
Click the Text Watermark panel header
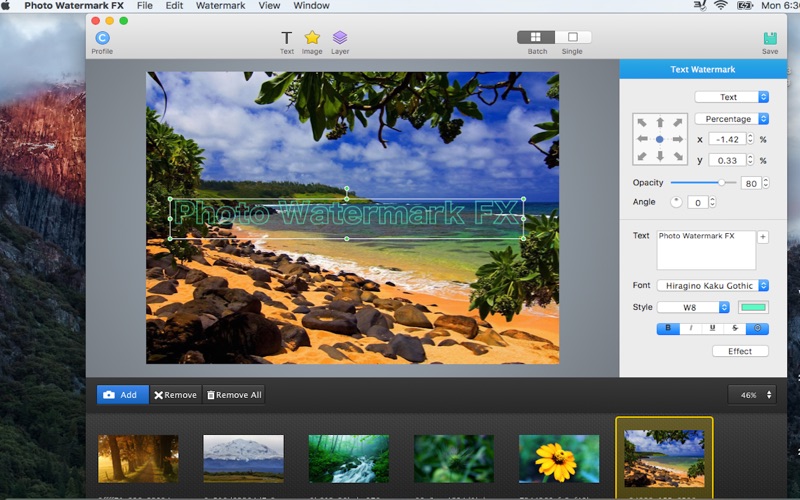pyautogui.click(x=703, y=69)
